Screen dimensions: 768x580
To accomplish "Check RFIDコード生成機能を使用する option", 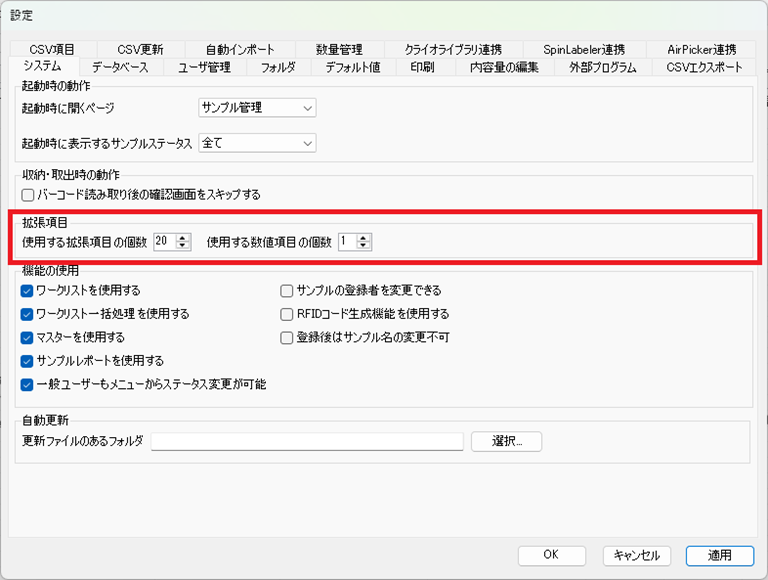I will 287,314.
